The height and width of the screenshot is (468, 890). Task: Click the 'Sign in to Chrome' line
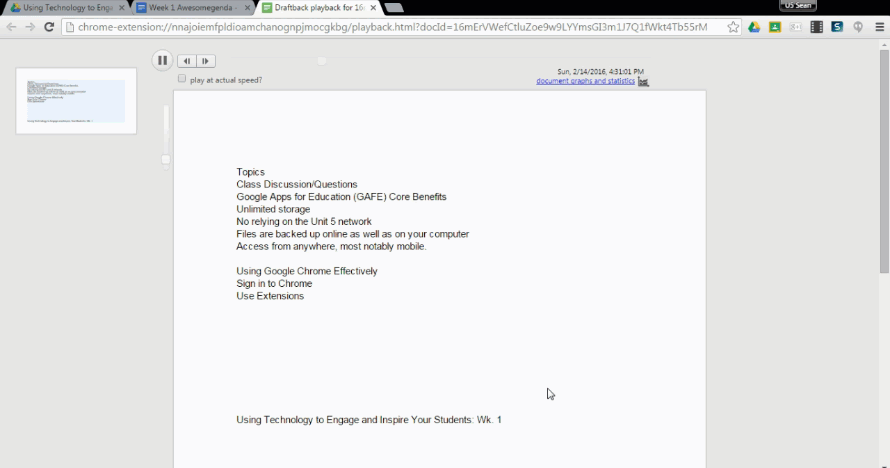[x=274, y=284]
